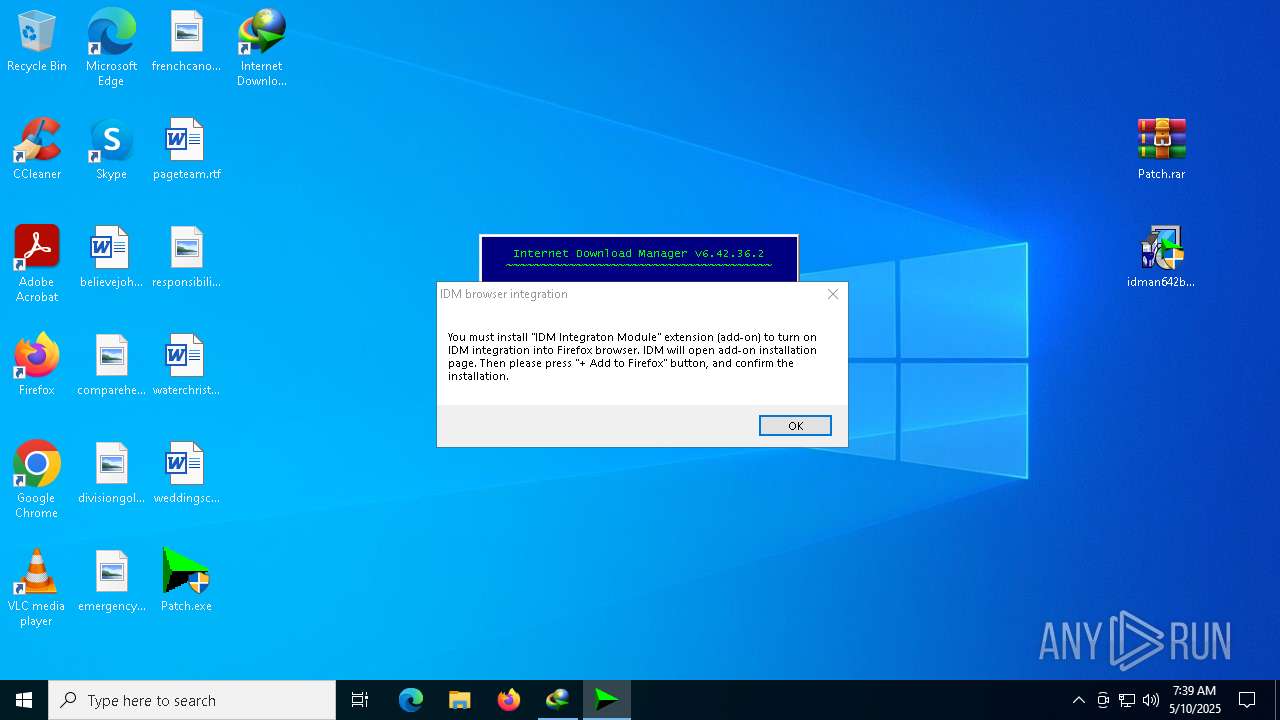This screenshot has width=1280, height=720.
Task: Close the IDM browser integration dialog
Action: pyautogui.click(x=833, y=294)
